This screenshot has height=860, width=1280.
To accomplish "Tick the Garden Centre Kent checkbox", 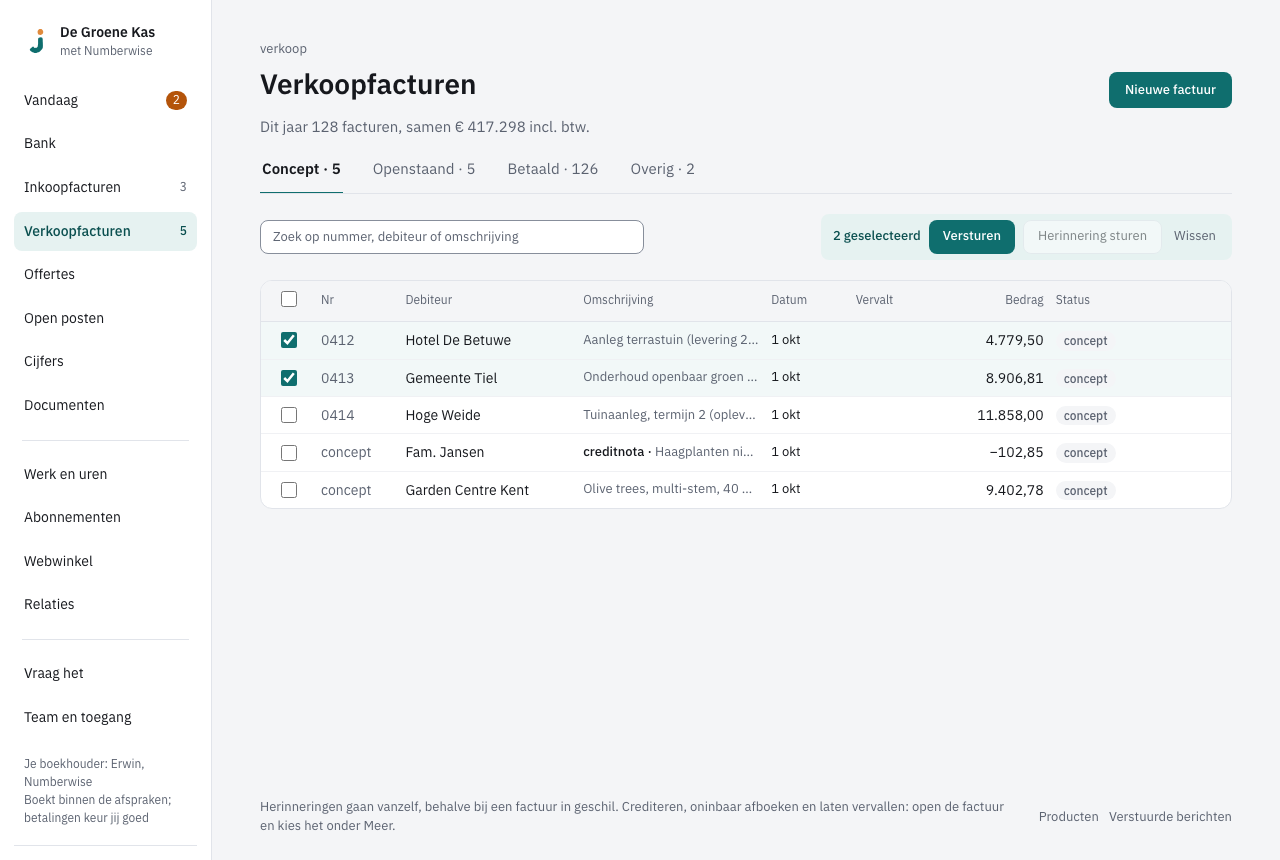I will [x=289, y=490].
